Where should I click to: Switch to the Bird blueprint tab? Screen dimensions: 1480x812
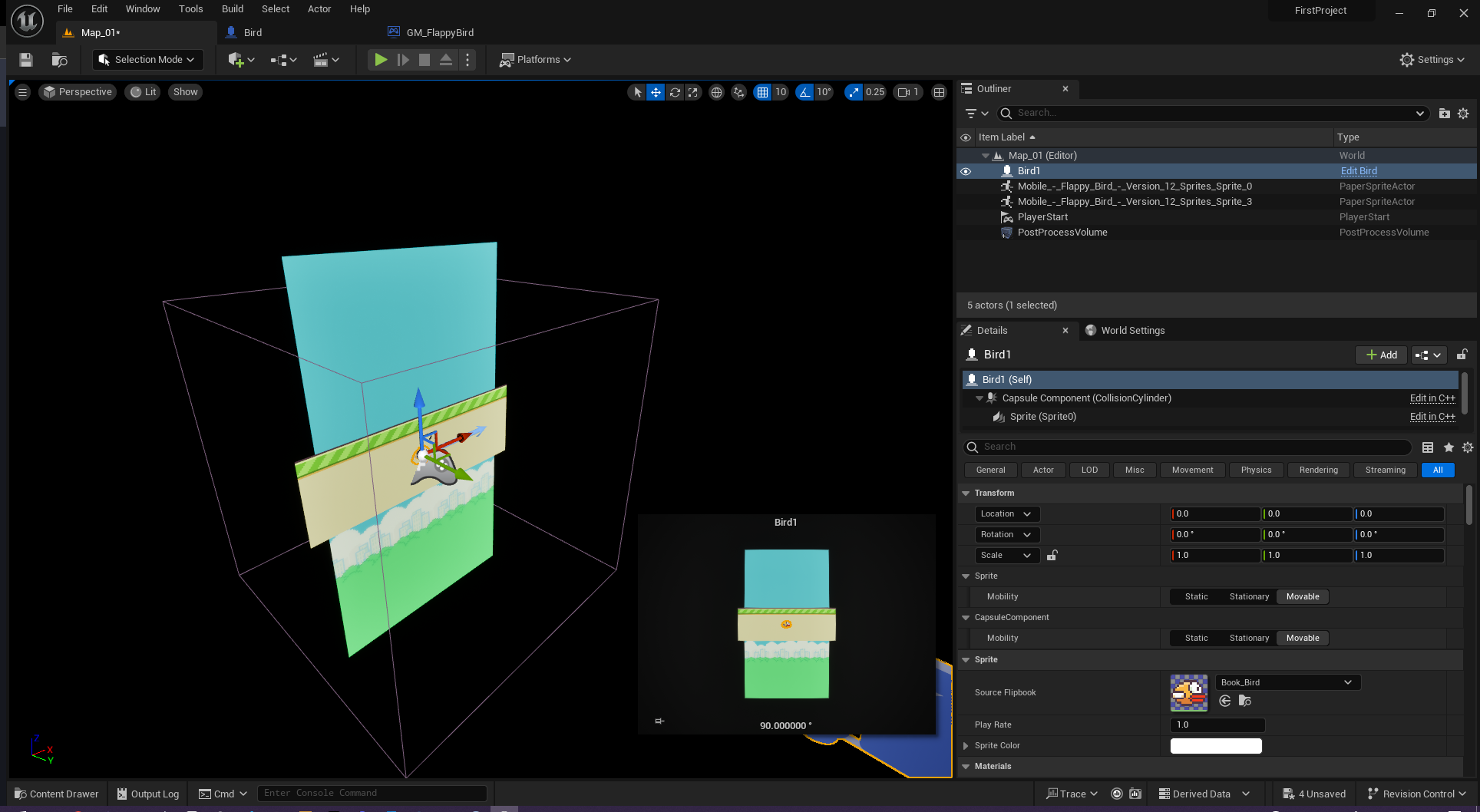[253, 33]
